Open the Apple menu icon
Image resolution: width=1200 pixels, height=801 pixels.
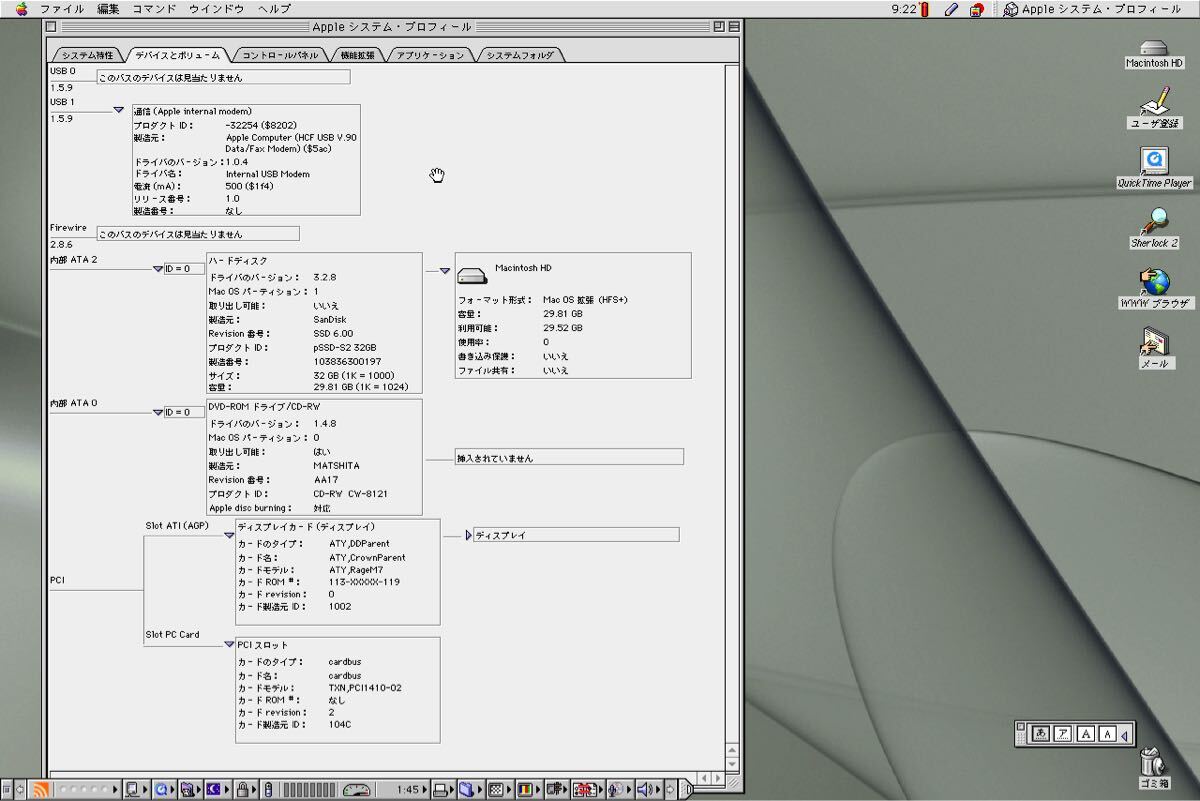[21, 9]
